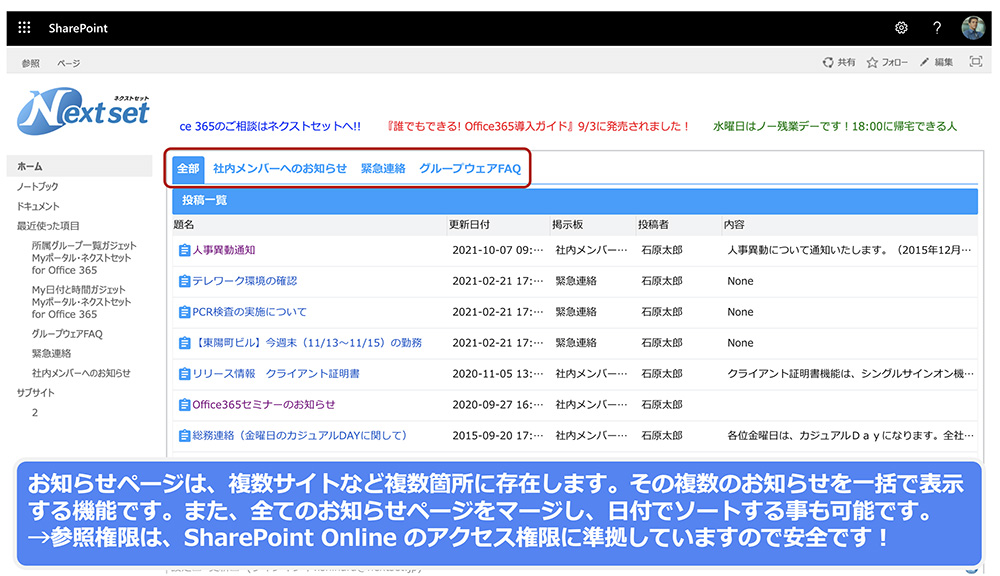The image size is (1000, 576).
Task: Open 緊急連絡 in the left navigation
Action: click(52, 353)
